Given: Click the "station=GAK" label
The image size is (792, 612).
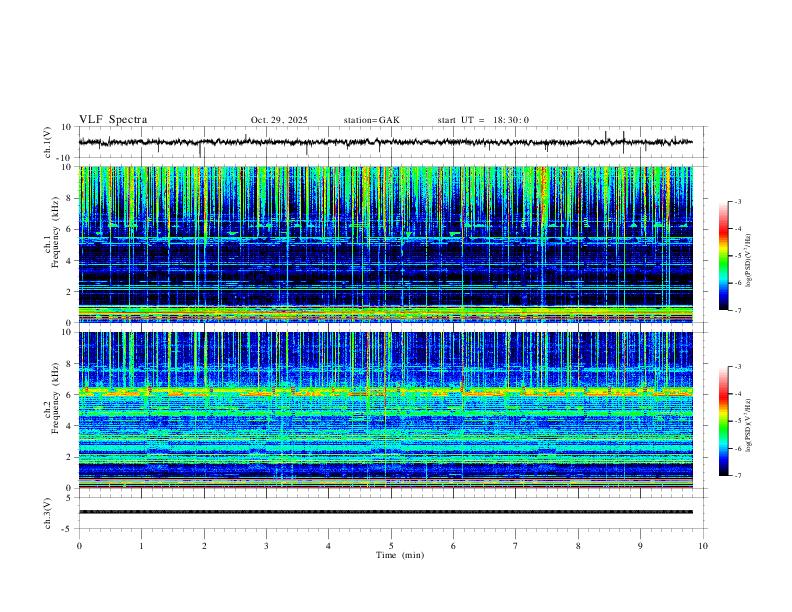Looking at the screenshot, I should coord(371,120).
